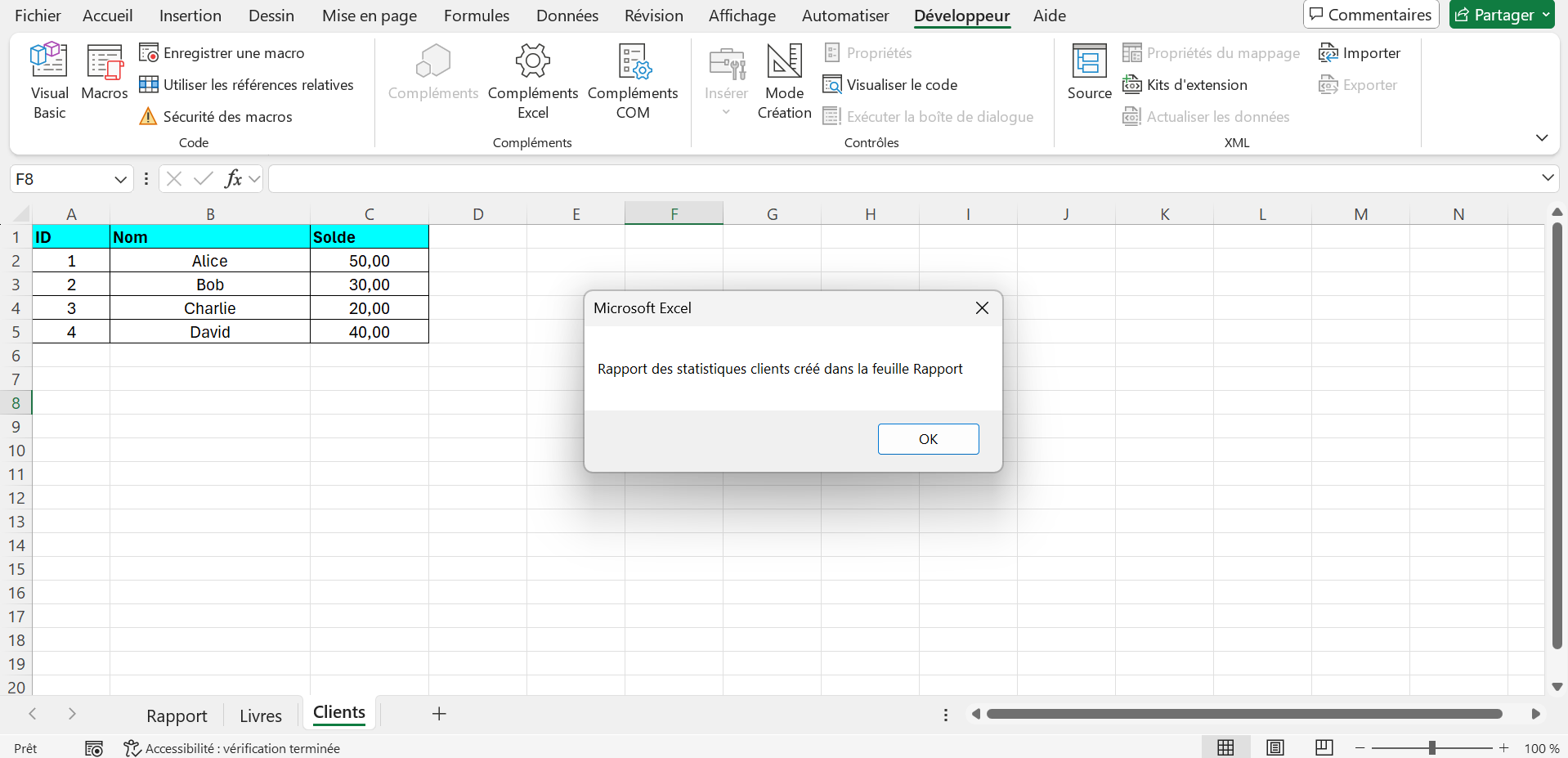The image size is (1568, 758).
Task: Open the Macros dialog
Action: pos(105,74)
